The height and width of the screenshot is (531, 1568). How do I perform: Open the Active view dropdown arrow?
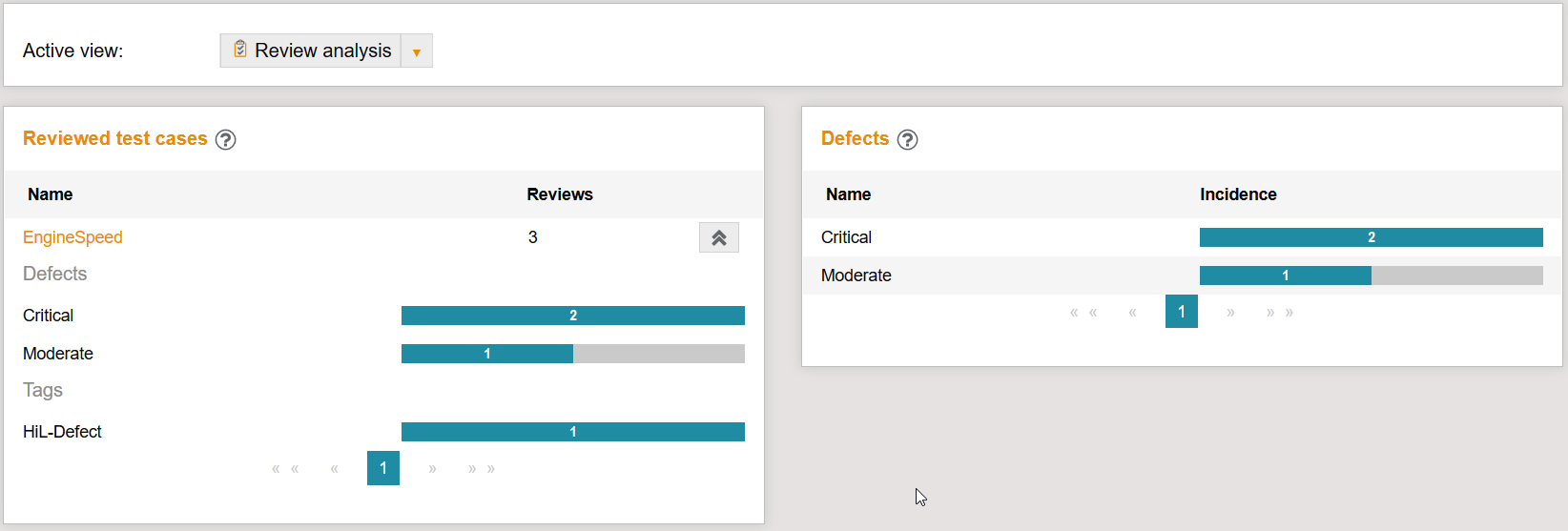417,51
